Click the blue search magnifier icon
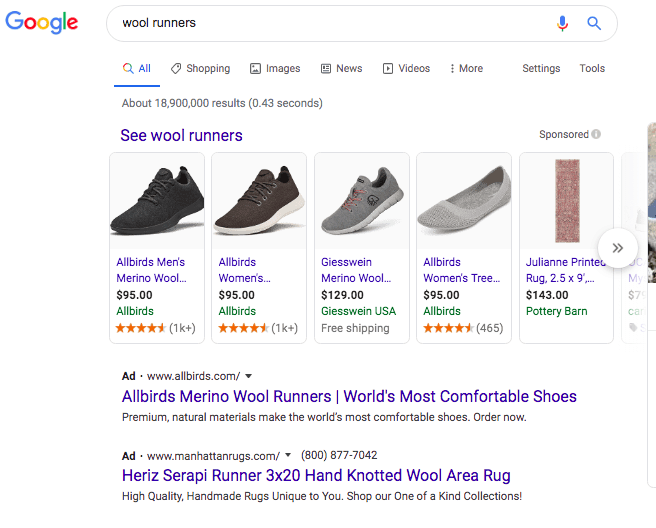The width and height of the screenshot is (656, 528). pyautogui.click(x=594, y=23)
